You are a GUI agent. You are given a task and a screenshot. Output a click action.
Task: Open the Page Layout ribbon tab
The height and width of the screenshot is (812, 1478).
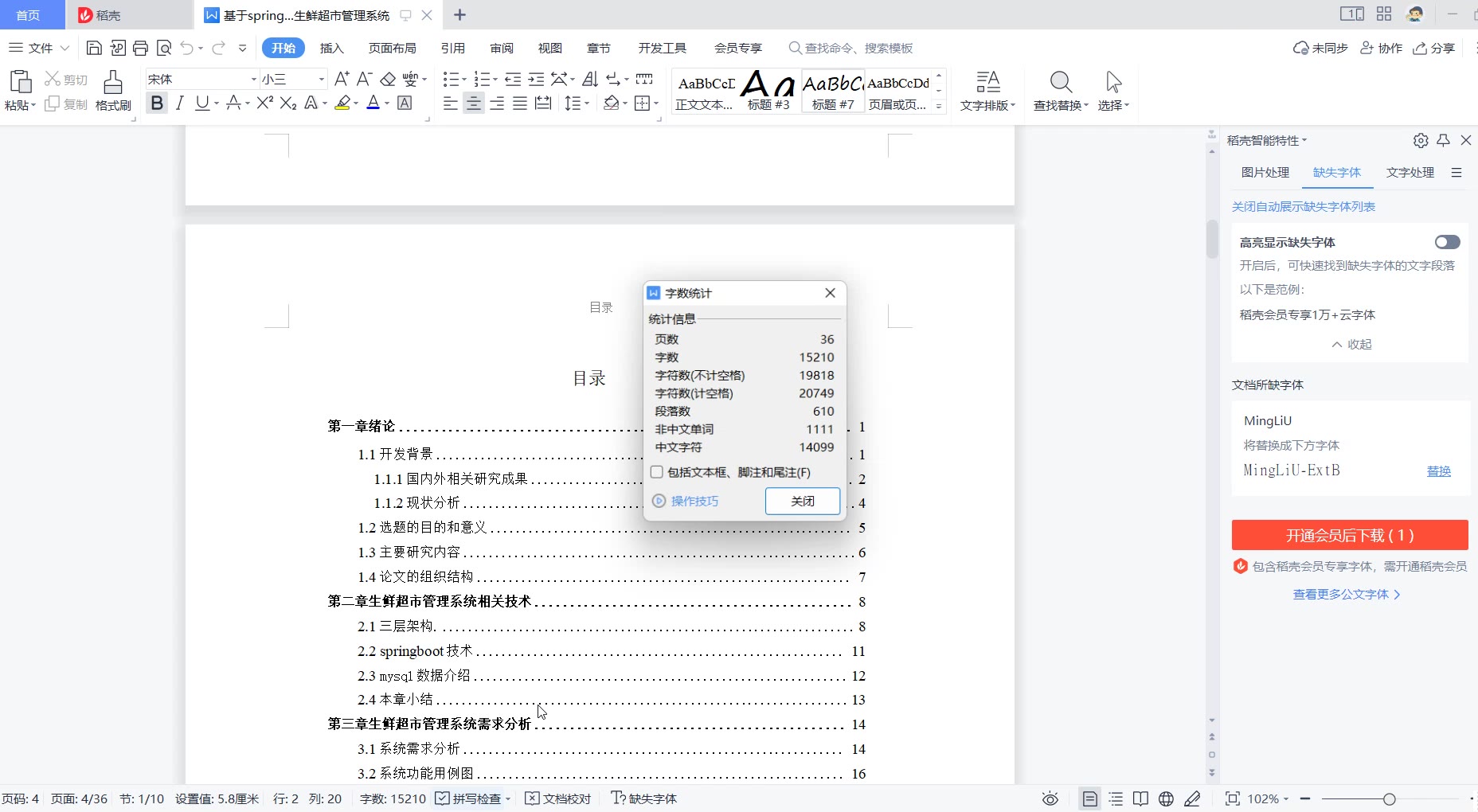pyautogui.click(x=393, y=48)
